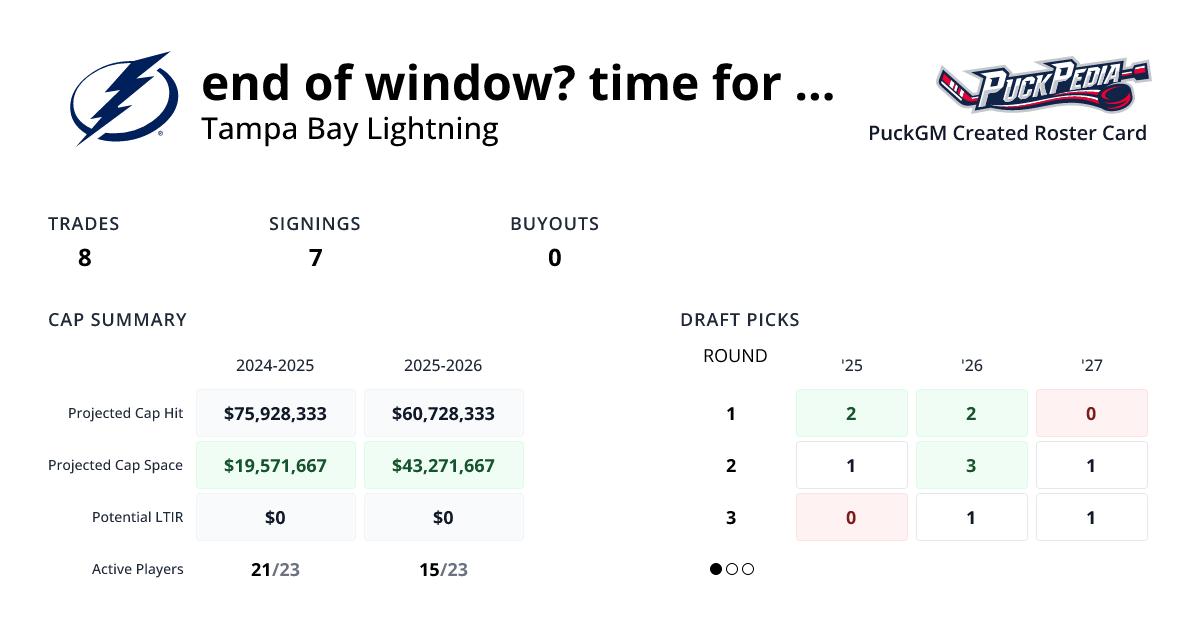Click the red zero first-round '27 pick cell
This screenshot has height=630, width=1200.
coord(1091,412)
